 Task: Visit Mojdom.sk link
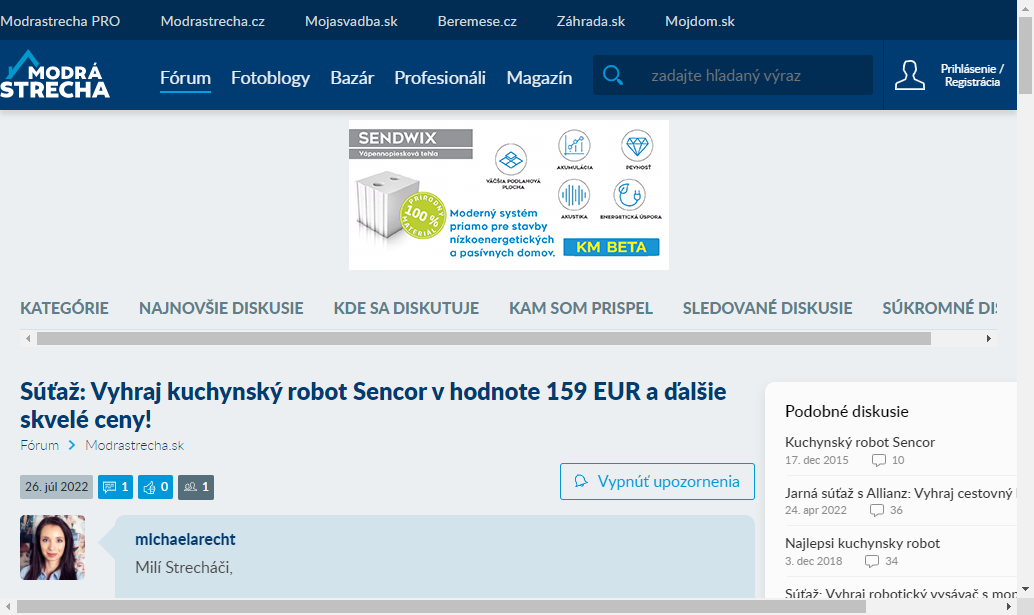coord(700,21)
